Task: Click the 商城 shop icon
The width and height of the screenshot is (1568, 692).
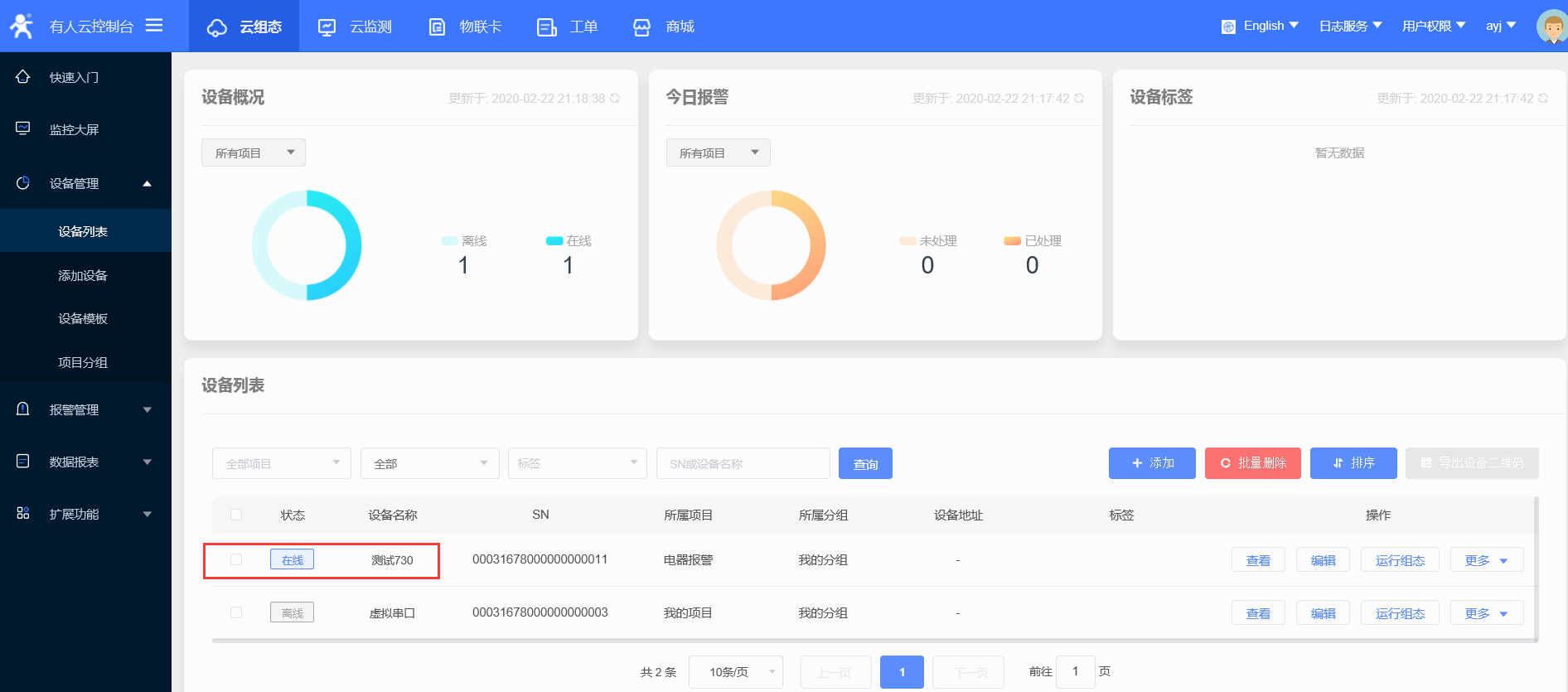Action: tap(641, 27)
